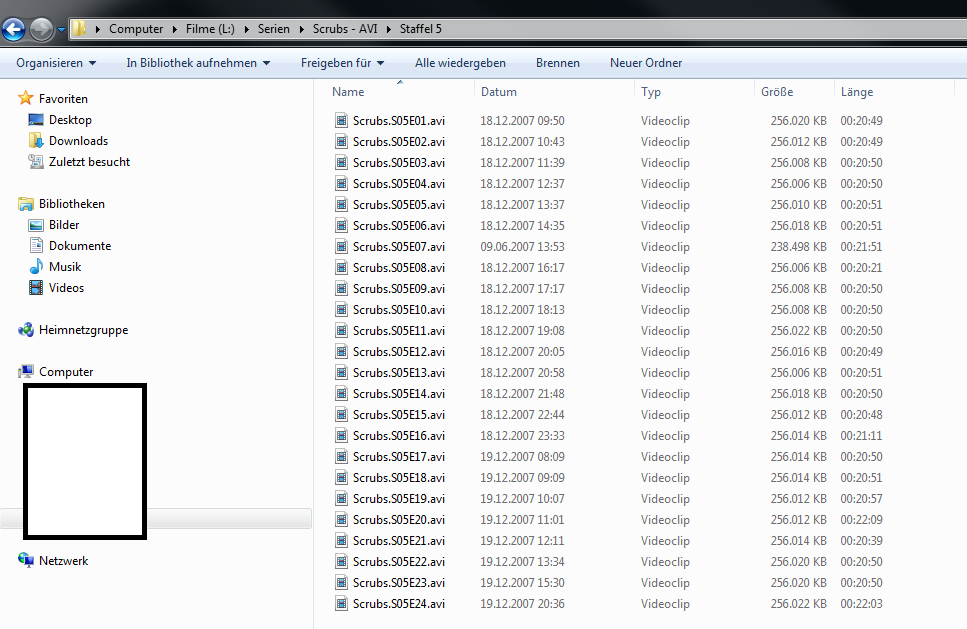967x629 pixels.
Task: Click video icon of Scrubs.S05E08.avi
Action: point(341,267)
